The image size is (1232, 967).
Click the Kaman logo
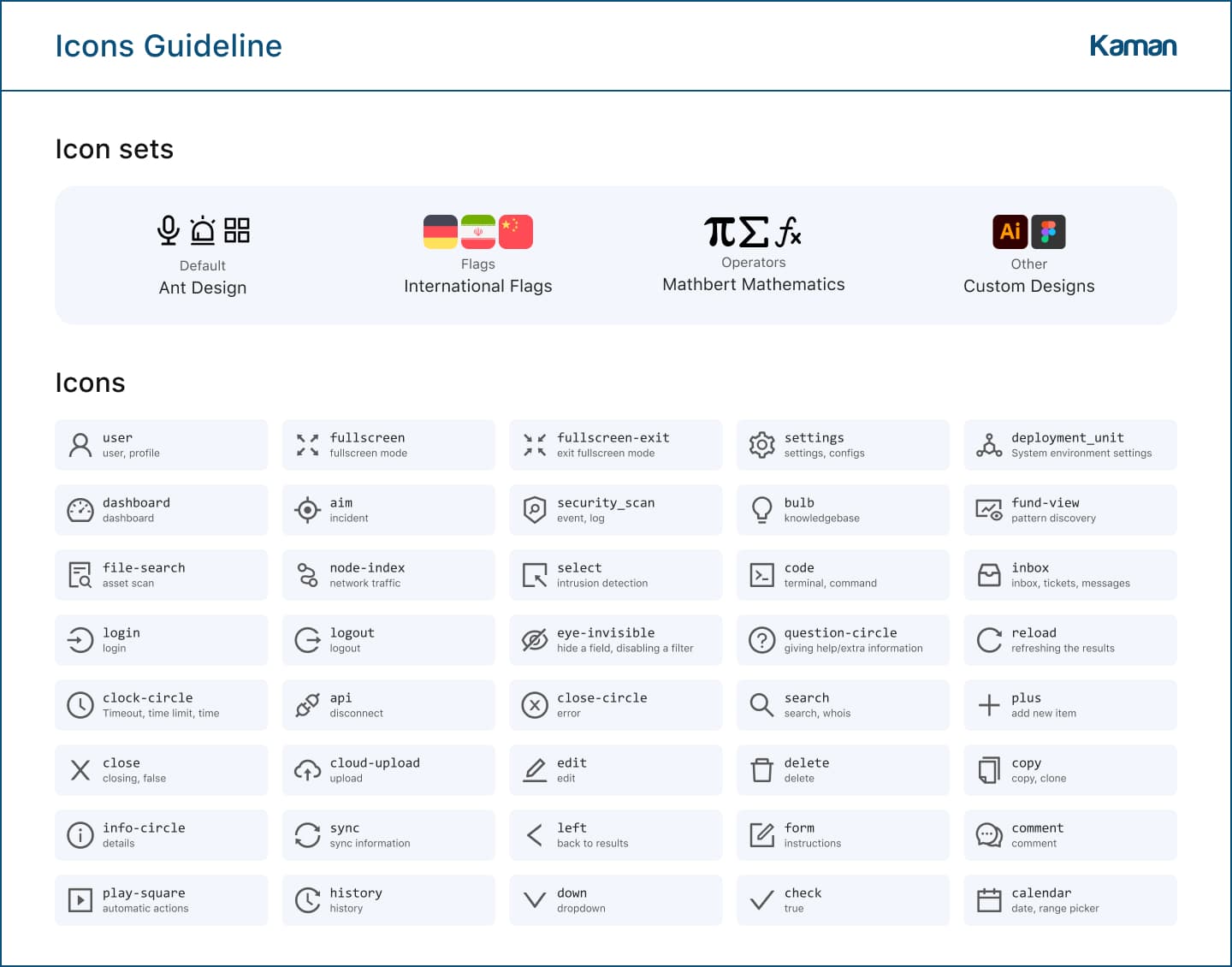click(x=1134, y=45)
